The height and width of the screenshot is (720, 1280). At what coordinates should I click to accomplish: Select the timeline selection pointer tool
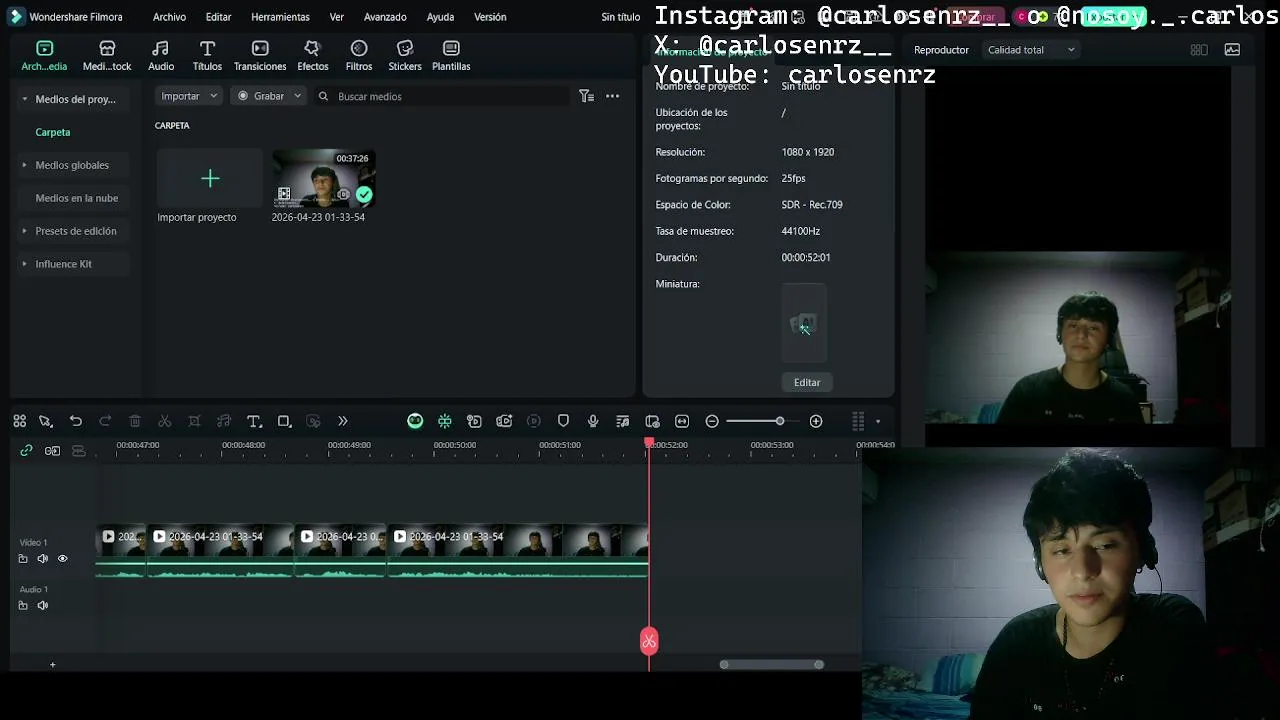click(45, 422)
